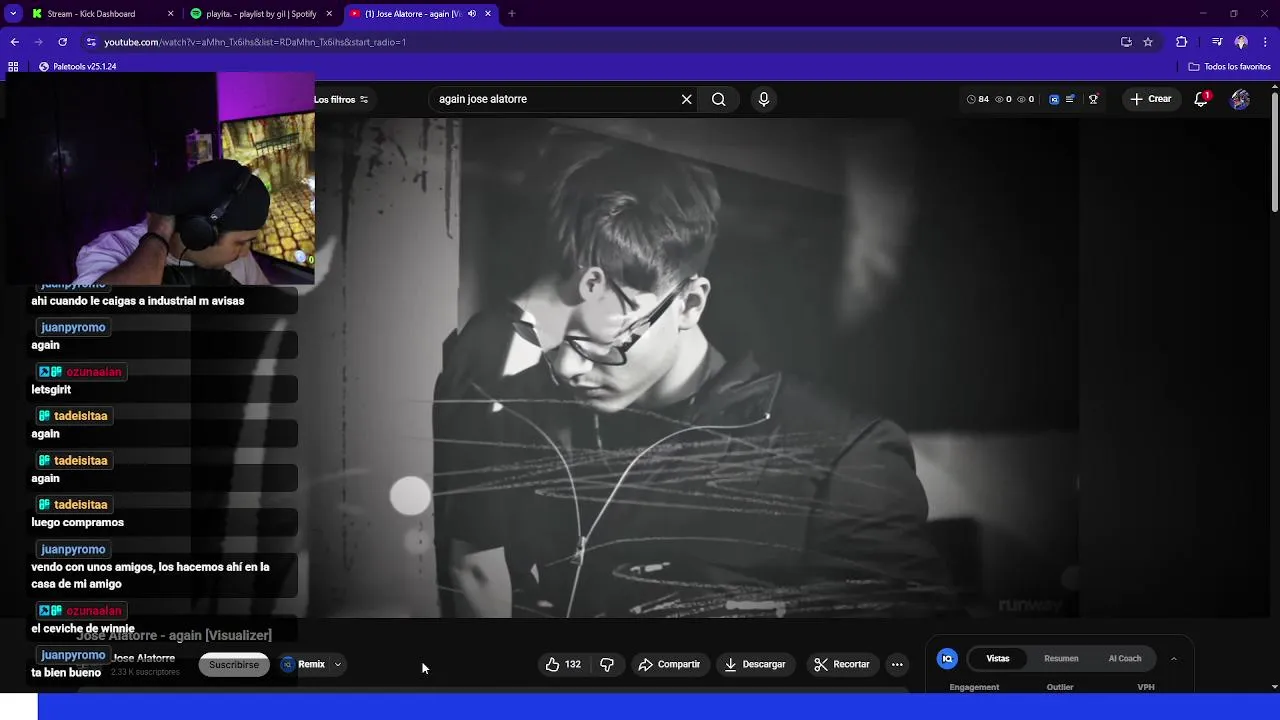
Task: Open the Chrome three-dot menu
Action: tap(1265, 42)
